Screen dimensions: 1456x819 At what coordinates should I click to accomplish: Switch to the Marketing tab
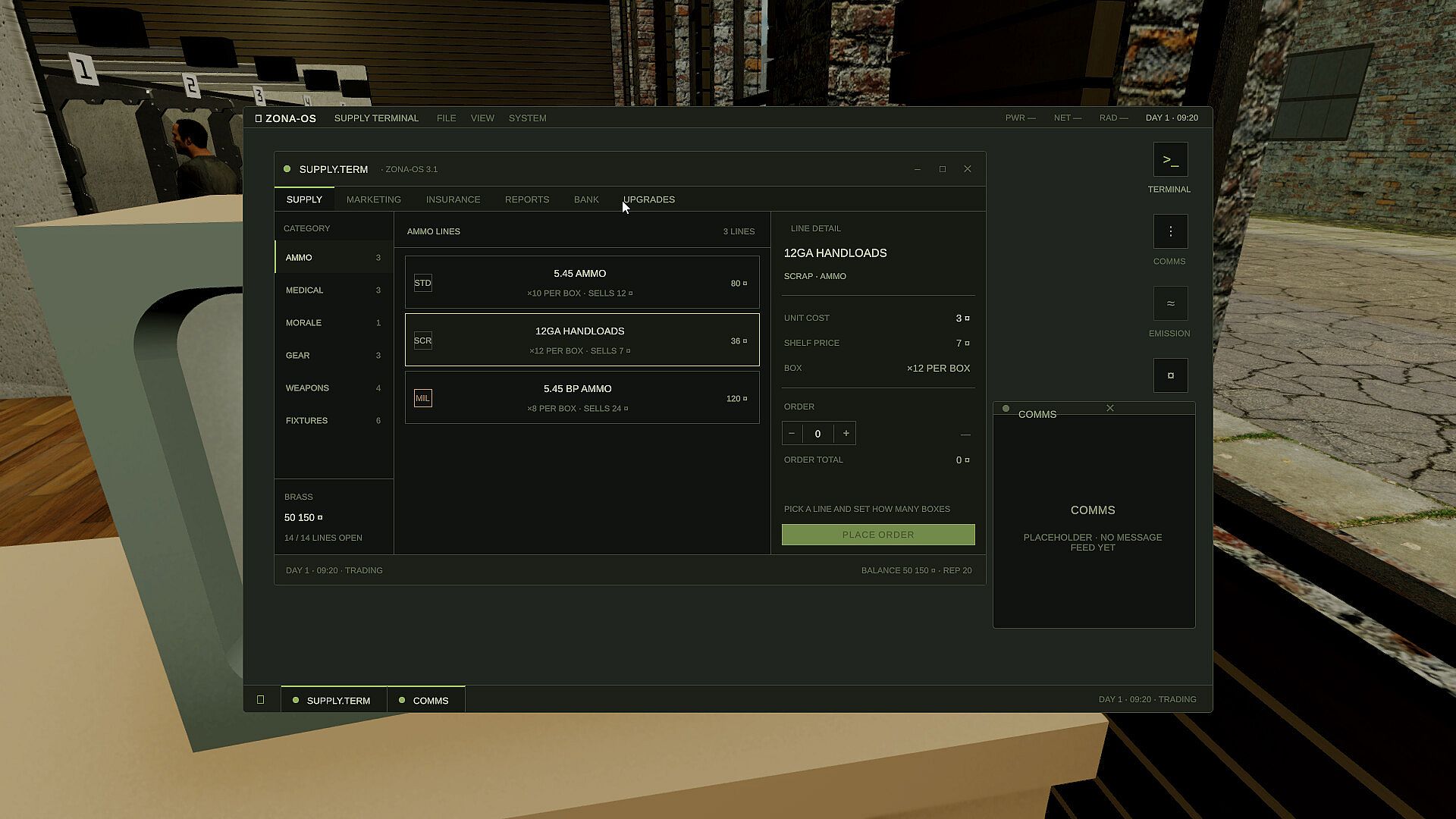click(x=374, y=199)
